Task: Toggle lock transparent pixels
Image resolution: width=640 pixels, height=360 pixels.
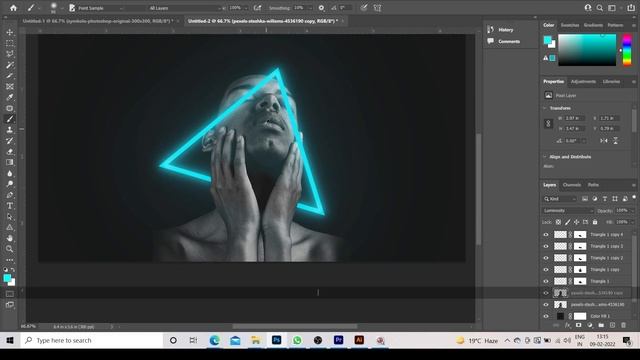Action: click(558, 222)
